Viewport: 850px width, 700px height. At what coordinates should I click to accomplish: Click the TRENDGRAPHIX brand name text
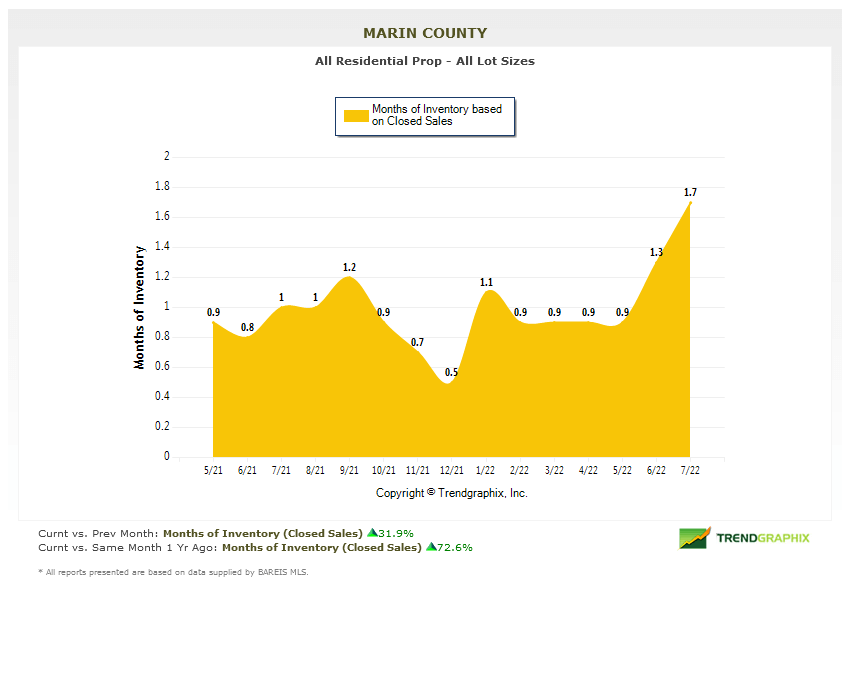[x=763, y=538]
